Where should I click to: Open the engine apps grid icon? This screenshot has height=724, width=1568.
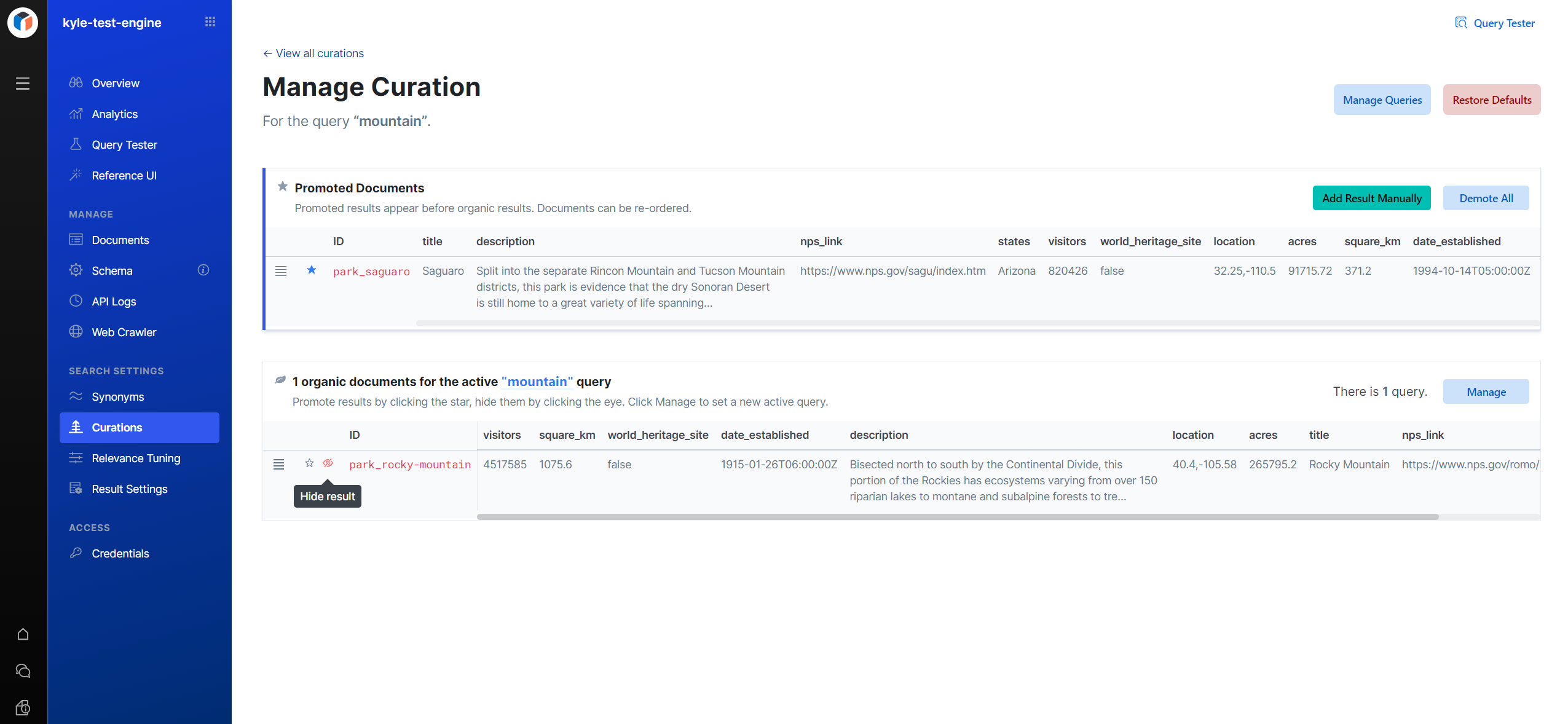click(210, 22)
